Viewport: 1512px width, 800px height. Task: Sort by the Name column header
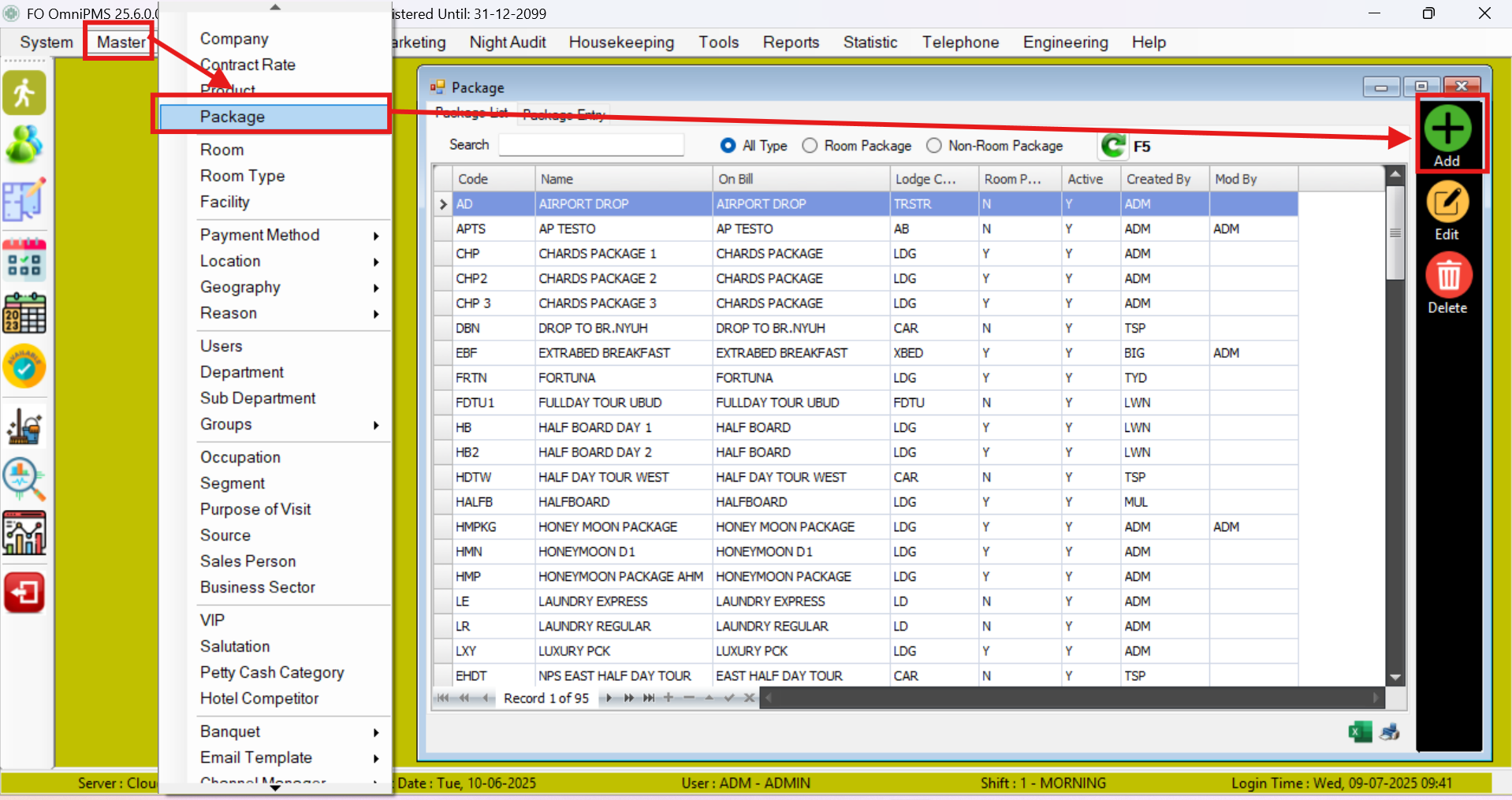point(624,179)
